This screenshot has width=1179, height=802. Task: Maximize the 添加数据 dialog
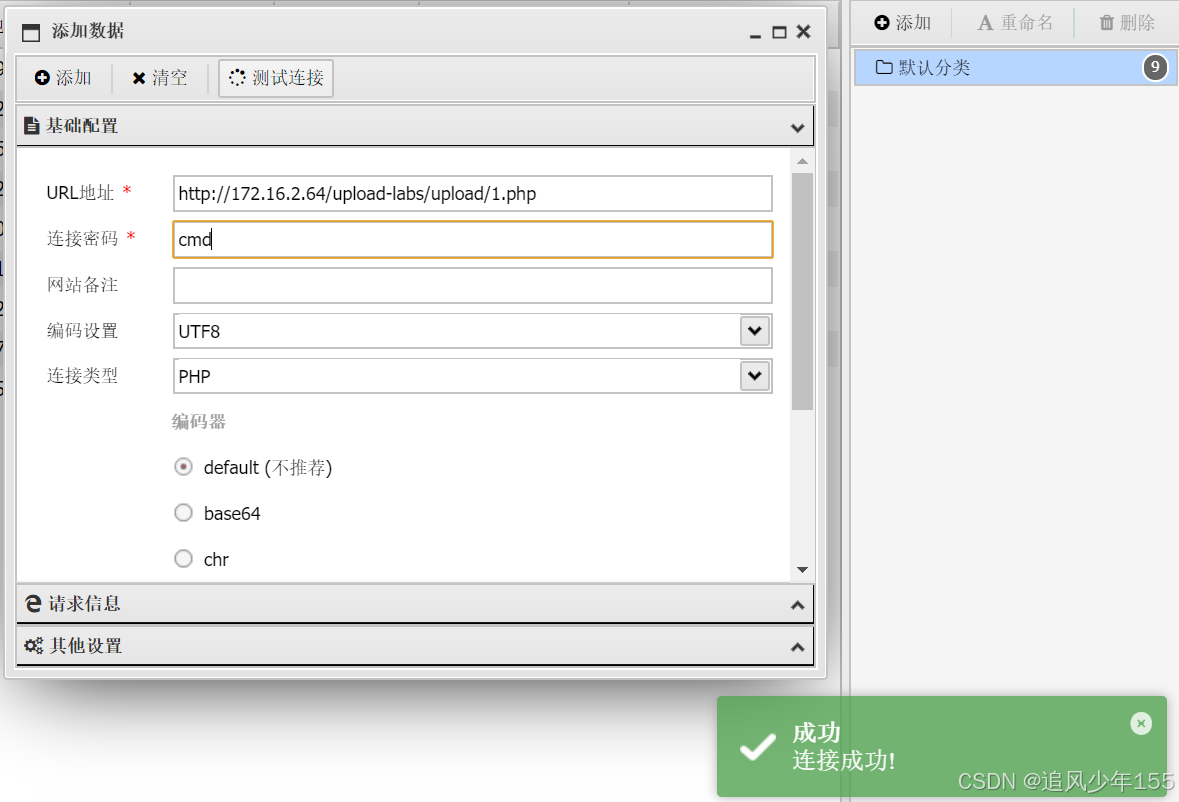point(780,32)
